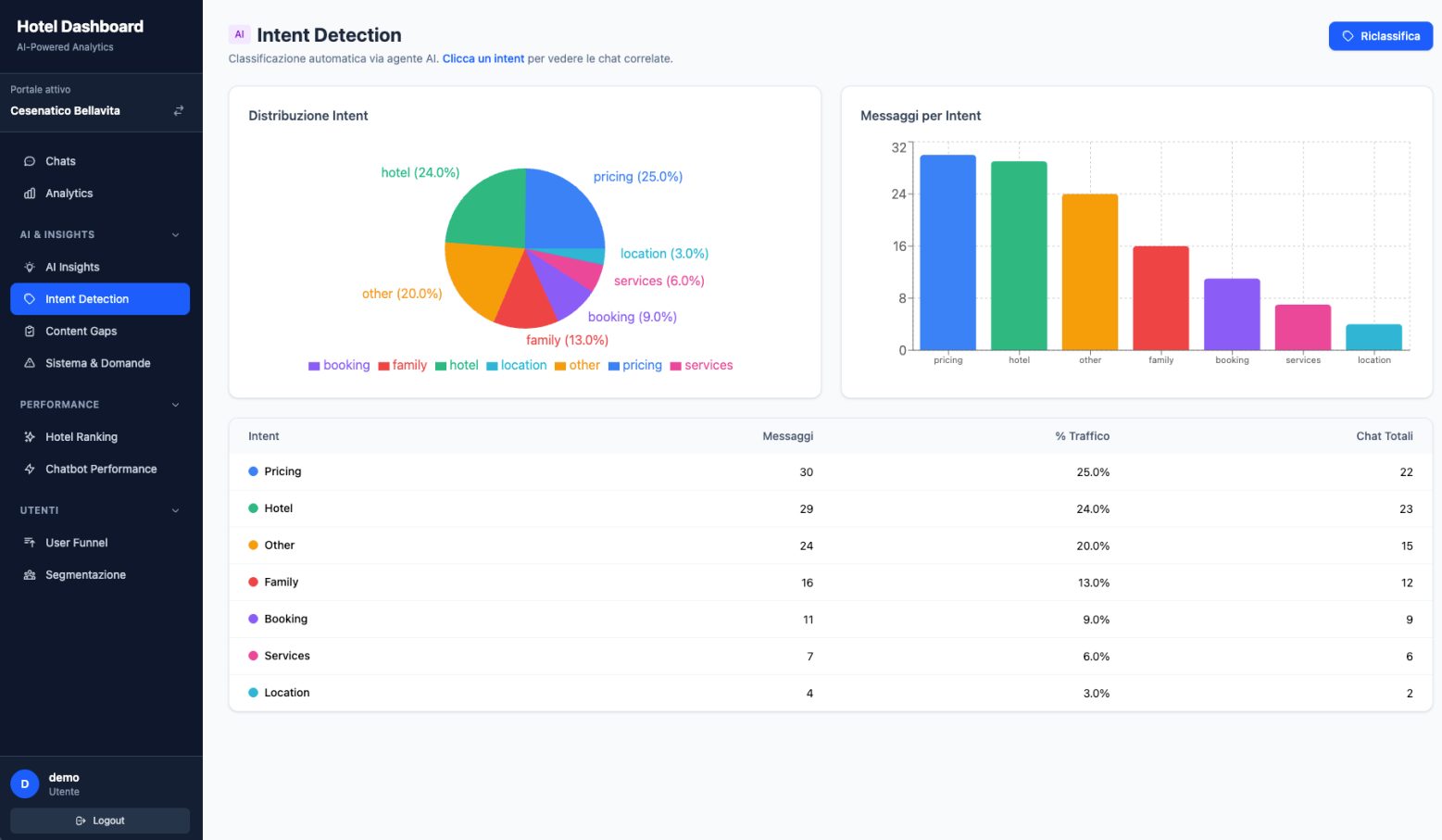Collapse the AI & Insights section chevron
The width and height of the screenshot is (1442, 840).
coord(176,235)
